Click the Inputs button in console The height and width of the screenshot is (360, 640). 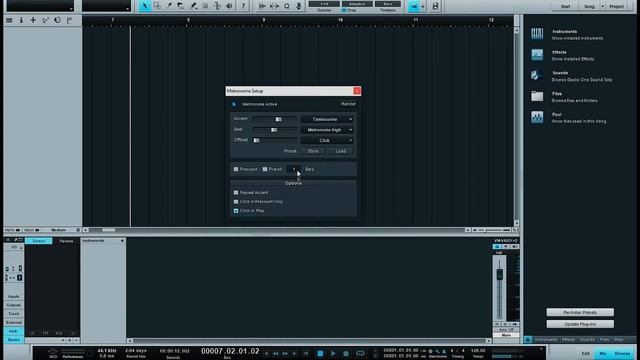click(x=13, y=296)
